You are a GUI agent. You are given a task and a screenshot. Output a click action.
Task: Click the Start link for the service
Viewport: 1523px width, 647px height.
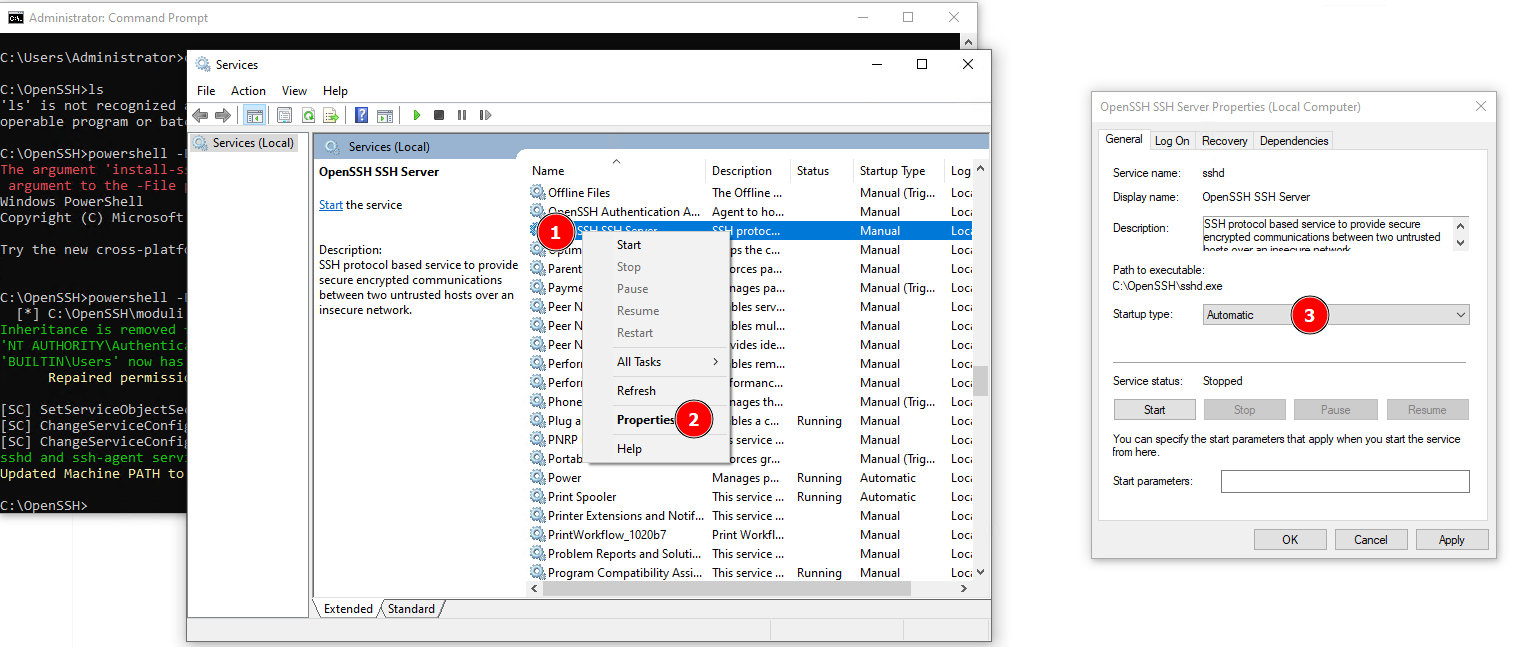pyautogui.click(x=330, y=205)
